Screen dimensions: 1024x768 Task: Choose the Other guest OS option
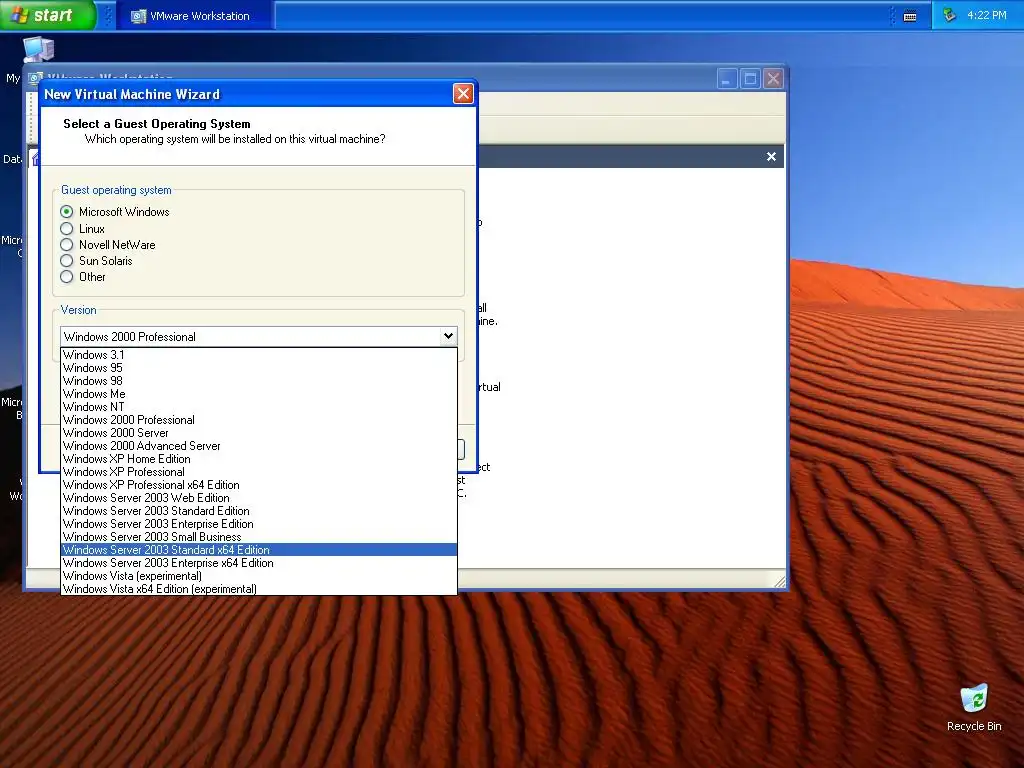(x=67, y=277)
